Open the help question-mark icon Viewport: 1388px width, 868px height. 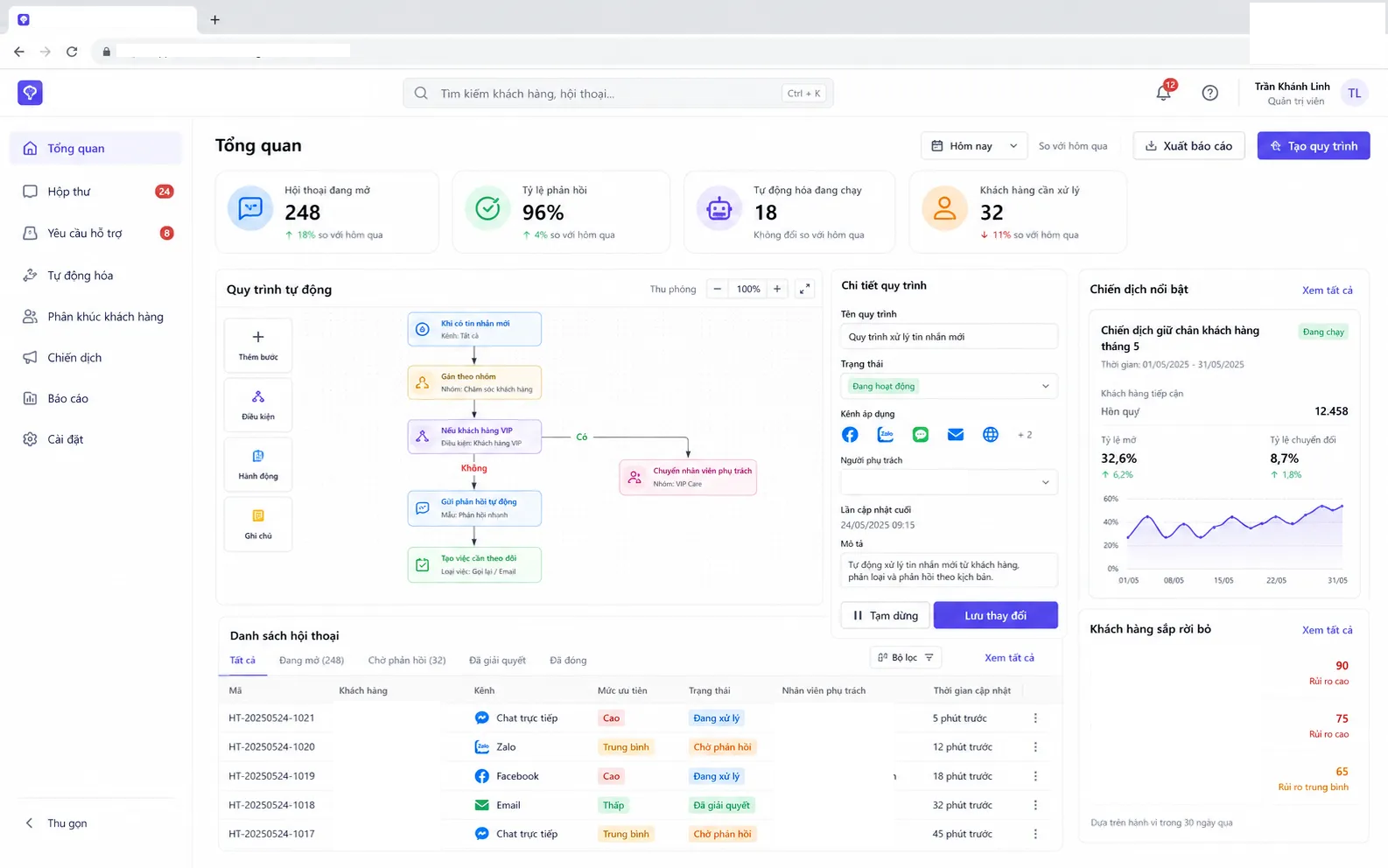pos(1209,93)
